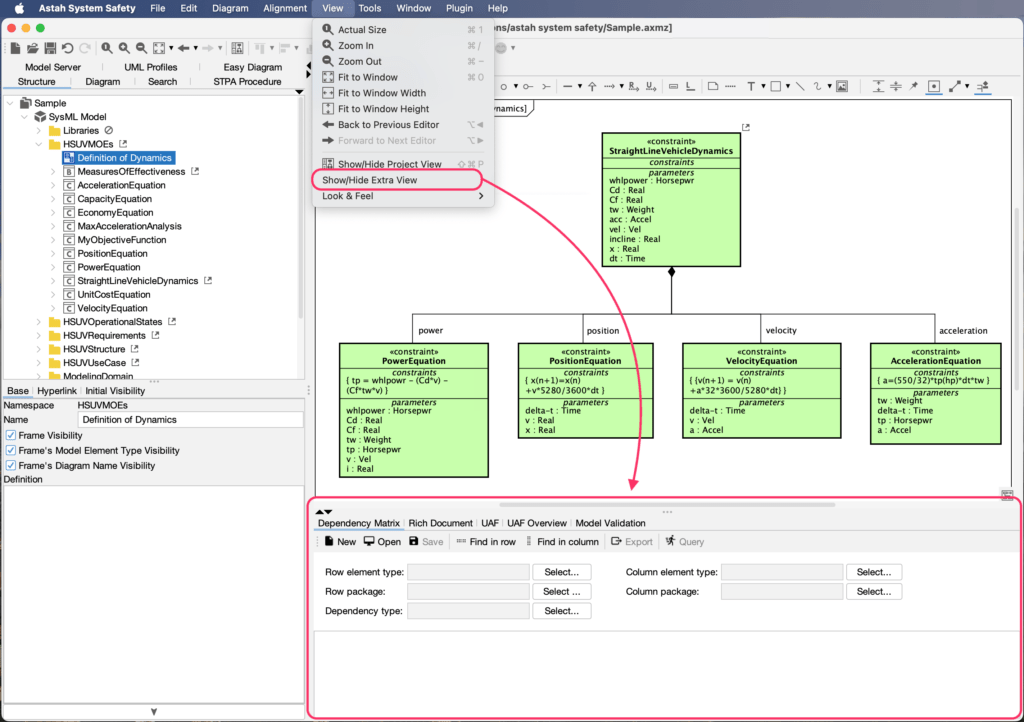Click inside the Row package input field
Viewport: 1024px width, 722px height.
[x=470, y=591]
